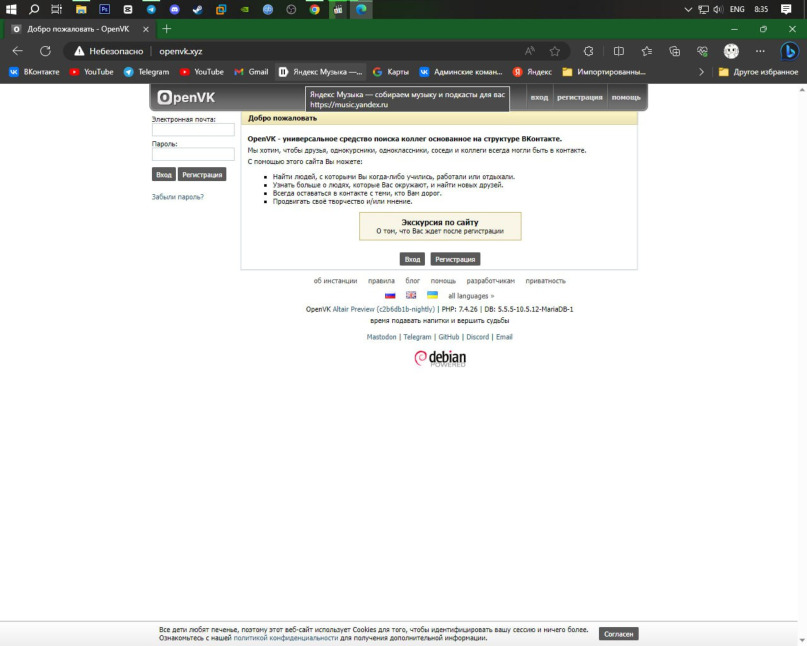Viewport: 807px width, 646px height.
Task: Open регистрация in OpenVK header
Action: (x=580, y=97)
